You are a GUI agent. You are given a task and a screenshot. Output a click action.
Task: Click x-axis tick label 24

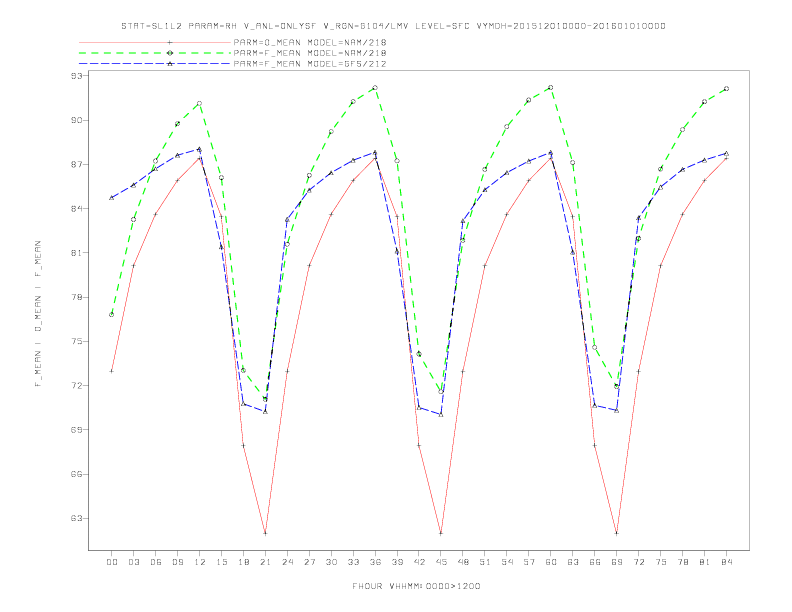point(287,562)
